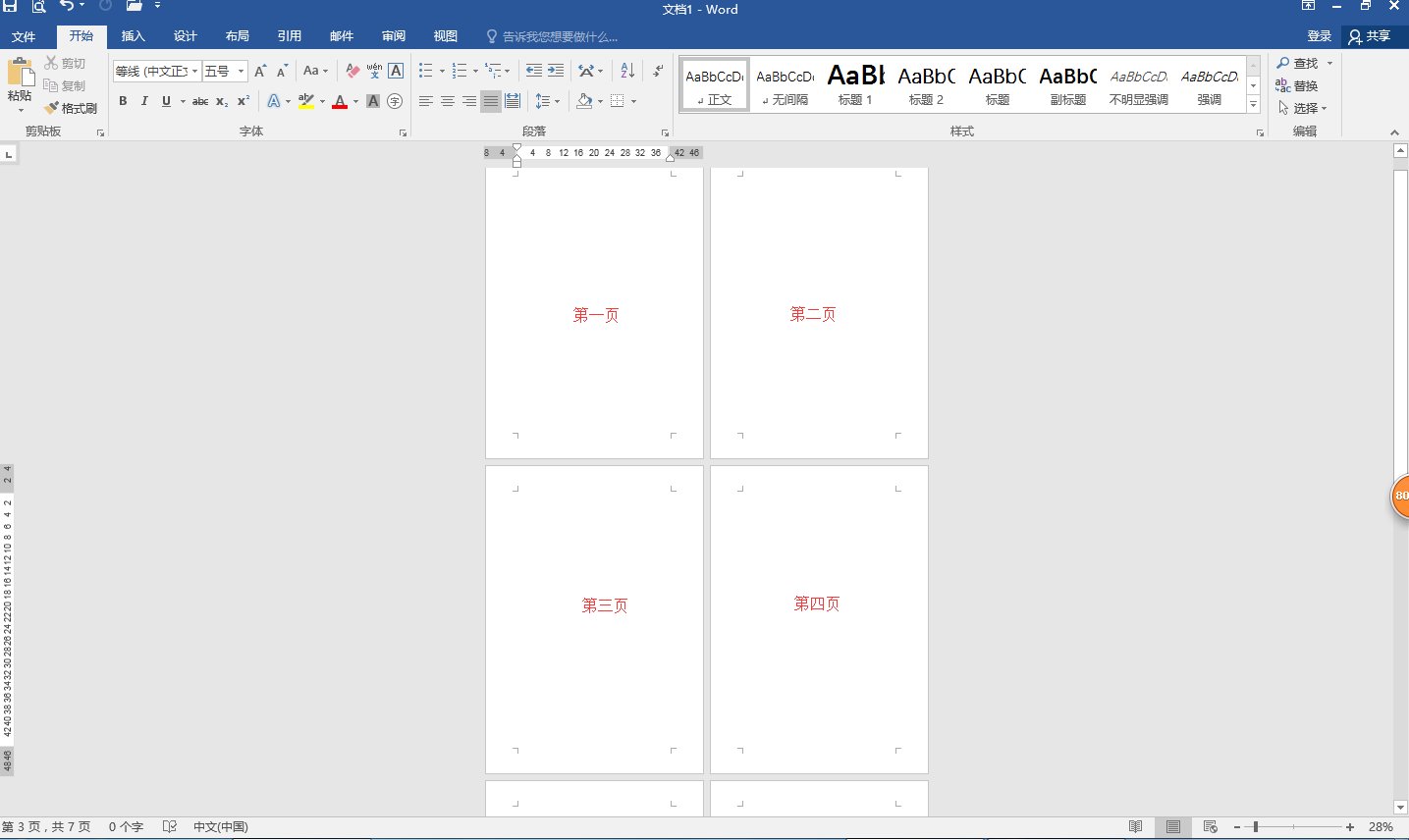Open the 设计 ribbon tab
The width and height of the screenshot is (1409, 840).
(186, 35)
